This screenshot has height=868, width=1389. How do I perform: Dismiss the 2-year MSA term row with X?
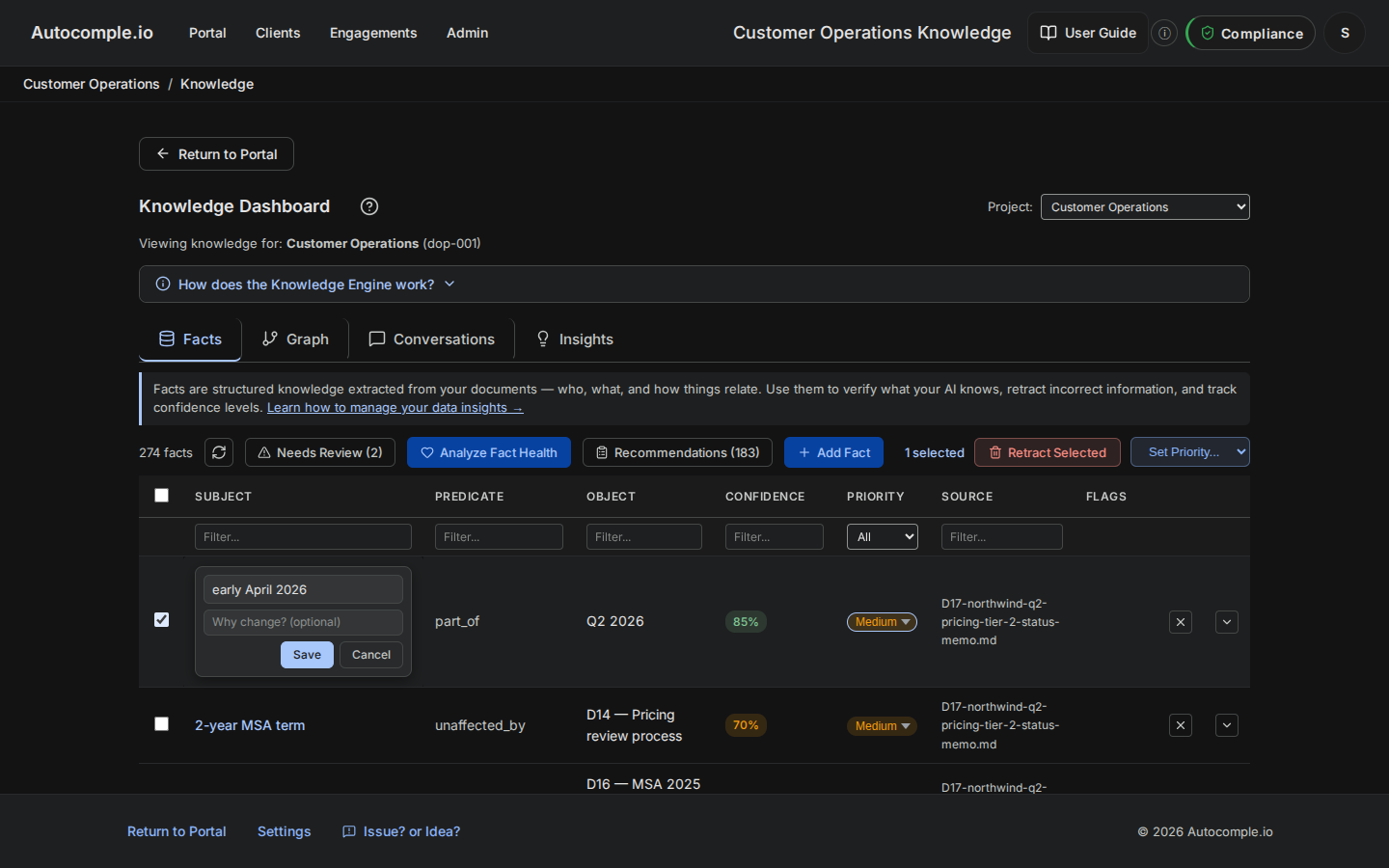click(1181, 725)
